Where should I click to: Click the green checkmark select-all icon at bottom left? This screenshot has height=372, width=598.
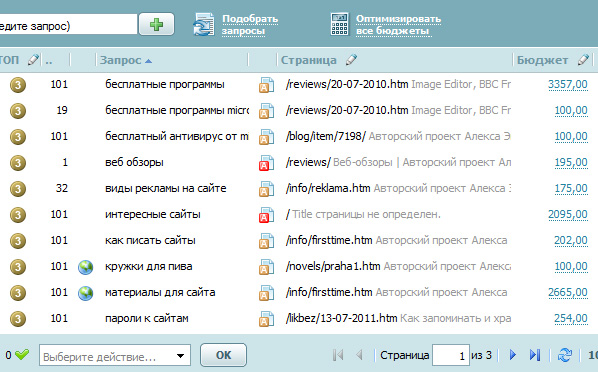(x=22, y=354)
